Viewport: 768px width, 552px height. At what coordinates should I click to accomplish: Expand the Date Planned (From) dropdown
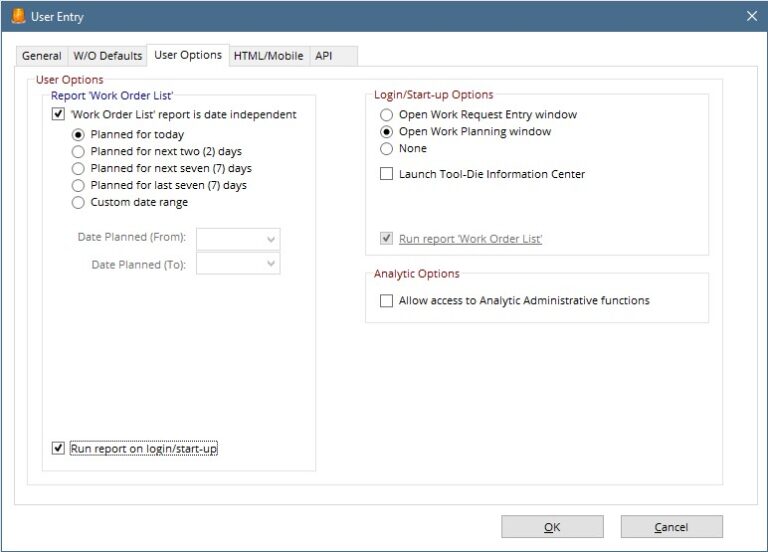pyautogui.click(x=270, y=240)
